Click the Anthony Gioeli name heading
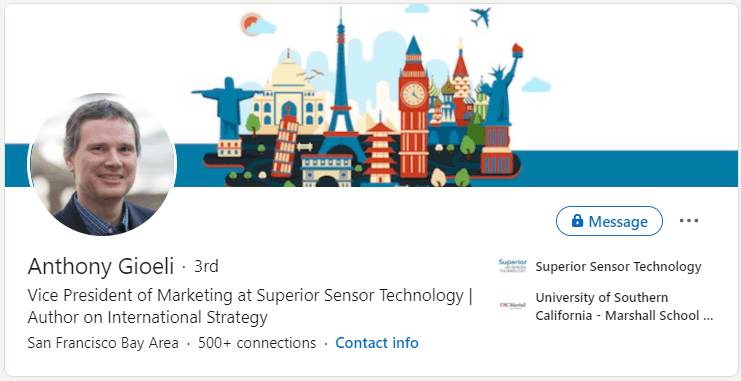 tap(101, 267)
